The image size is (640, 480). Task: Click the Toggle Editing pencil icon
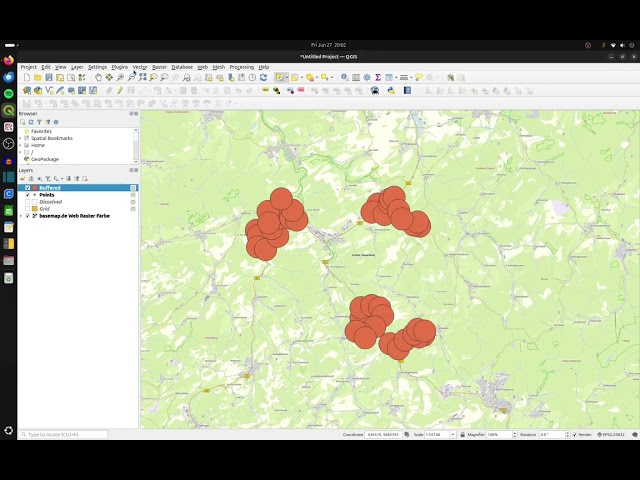120,91
